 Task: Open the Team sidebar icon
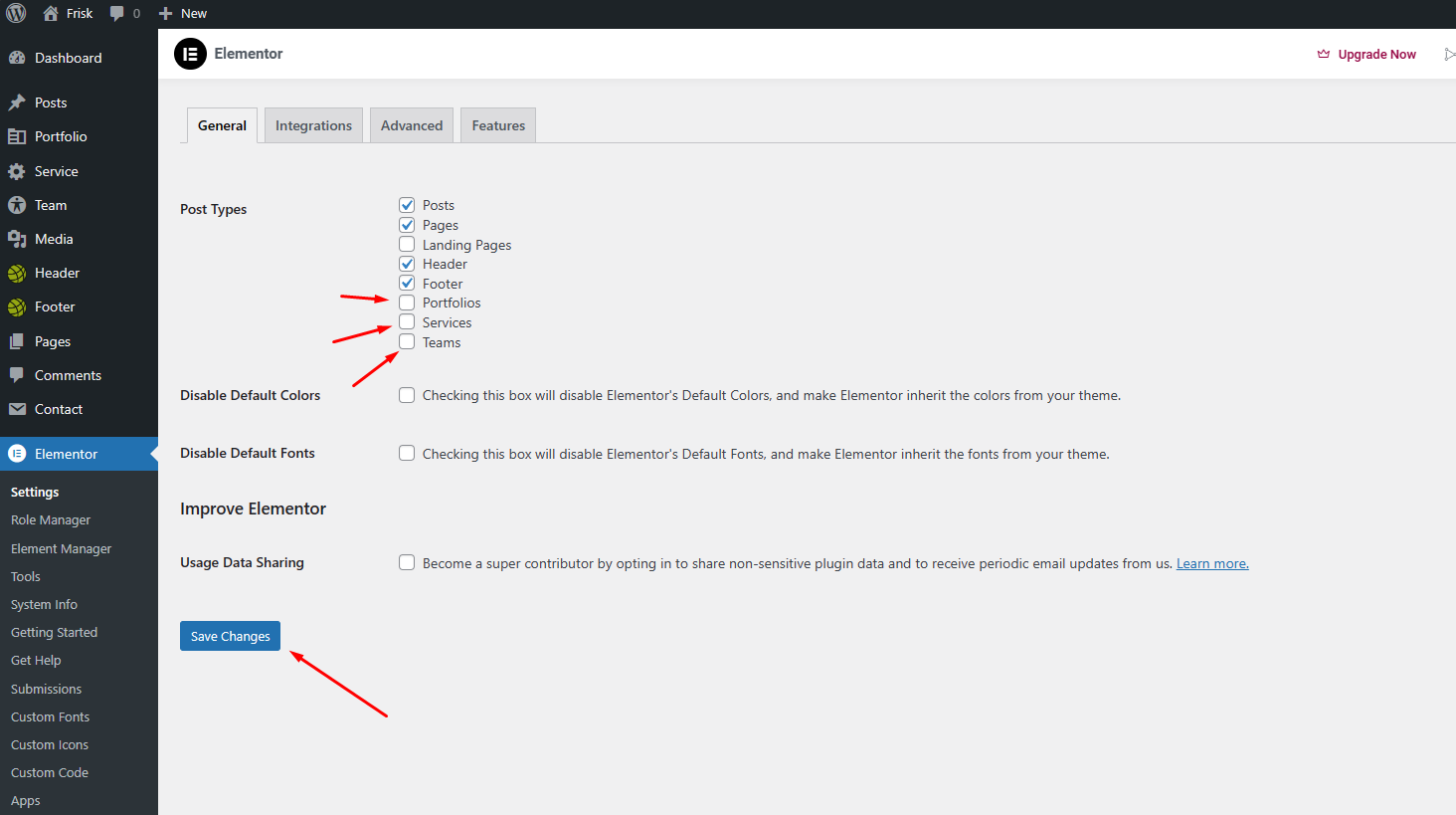[17, 205]
